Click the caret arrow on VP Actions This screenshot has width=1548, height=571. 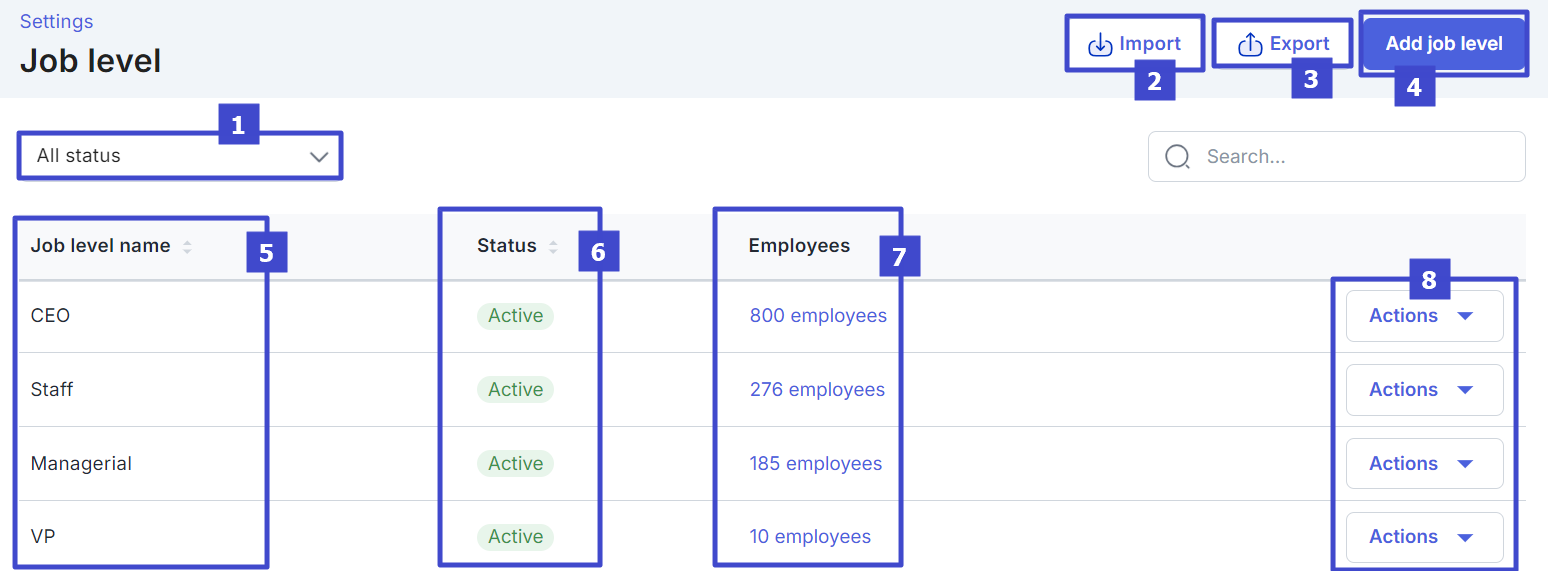coord(1465,538)
